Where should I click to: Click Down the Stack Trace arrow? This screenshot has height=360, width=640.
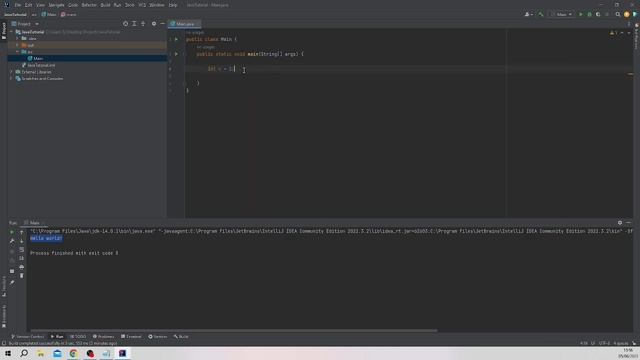click(22, 241)
